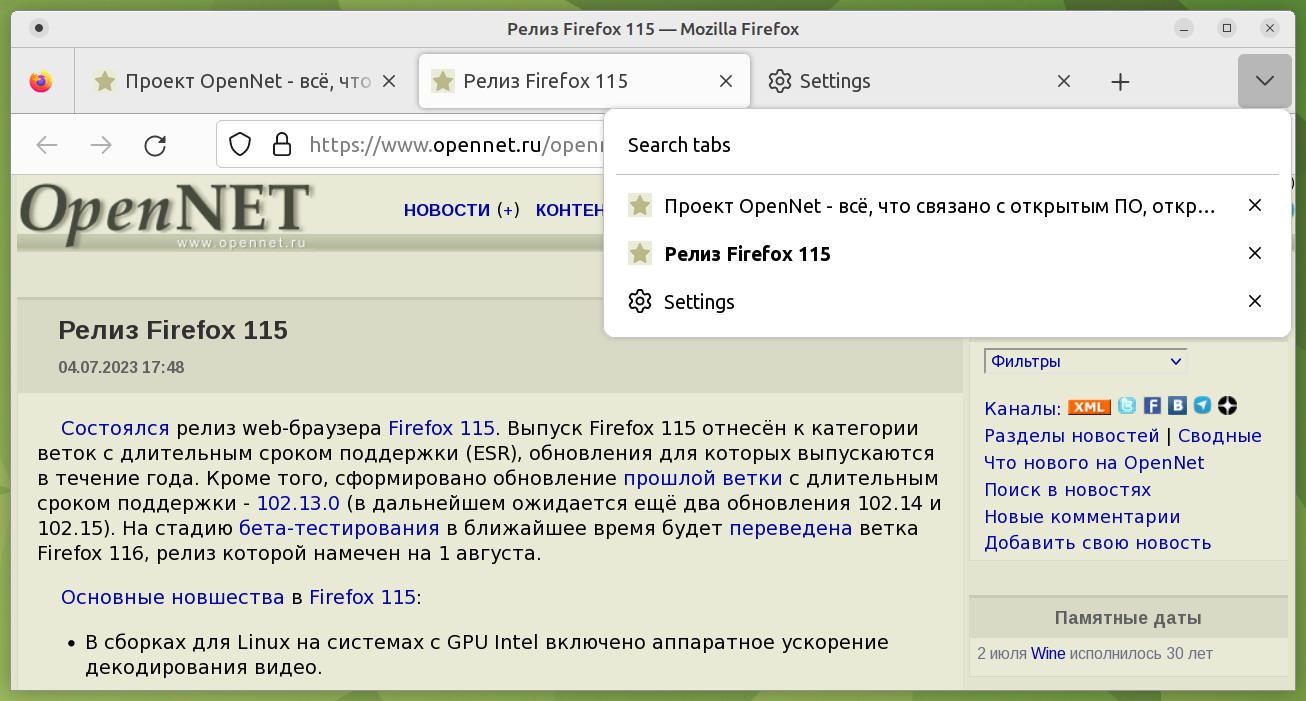
Task: Expand the Фильтры combo box
Action: (1085, 361)
